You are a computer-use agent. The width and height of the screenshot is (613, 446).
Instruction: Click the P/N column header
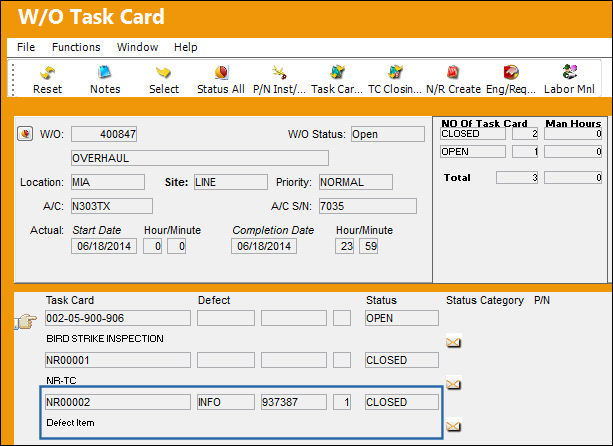[542, 300]
